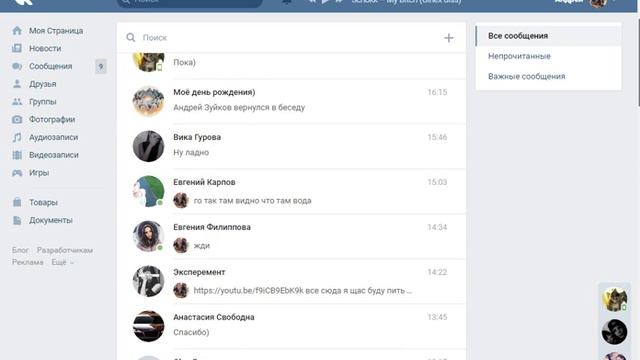This screenshot has width=640, height=360.
Task: Open Моё день рождения) conversation
Action: 291,101
